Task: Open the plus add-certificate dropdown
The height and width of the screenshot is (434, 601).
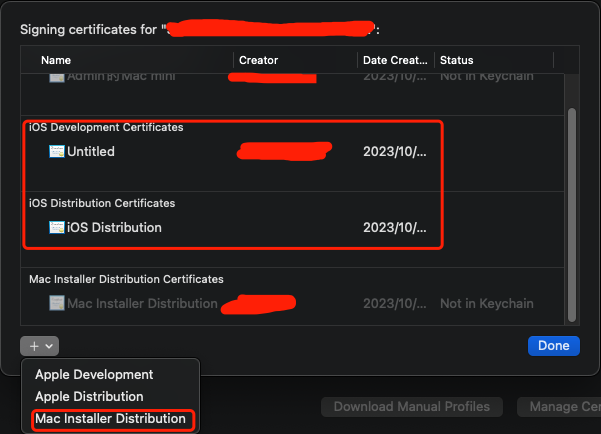Action: coord(39,346)
